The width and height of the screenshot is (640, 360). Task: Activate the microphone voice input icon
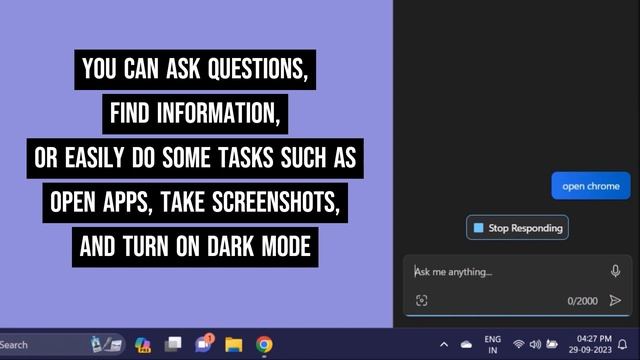coord(616,271)
